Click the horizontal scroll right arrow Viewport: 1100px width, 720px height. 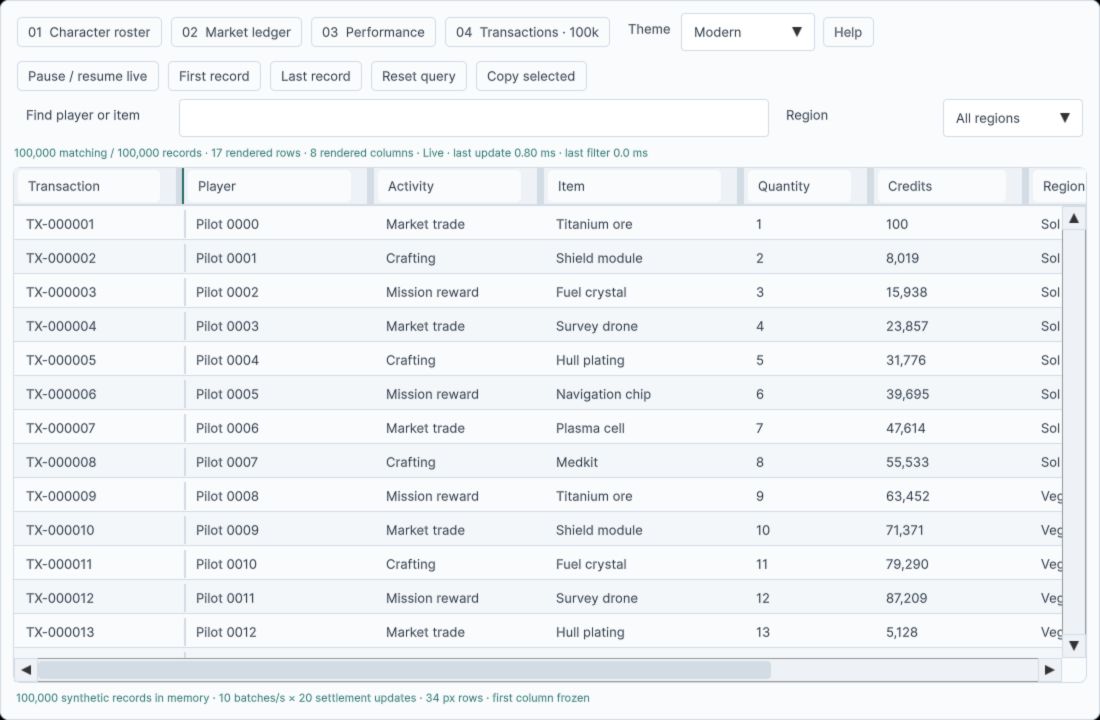pyautogui.click(x=1049, y=670)
